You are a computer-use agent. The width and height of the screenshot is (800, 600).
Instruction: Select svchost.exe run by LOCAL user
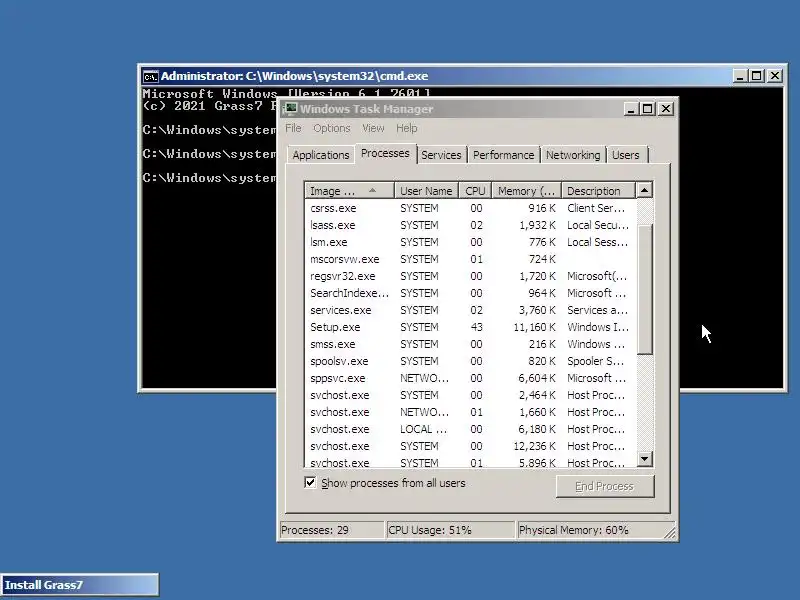470,429
